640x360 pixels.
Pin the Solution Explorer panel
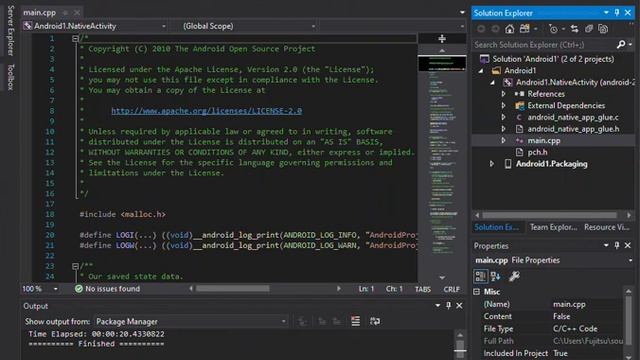coord(617,13)
